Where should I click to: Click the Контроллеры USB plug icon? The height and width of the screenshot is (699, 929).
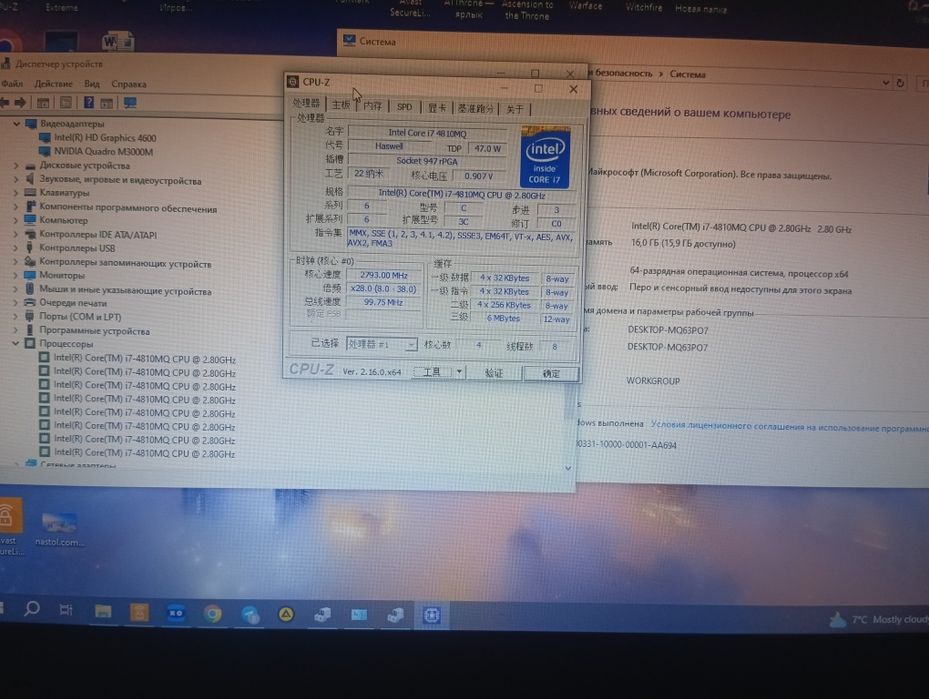(30, 248)
